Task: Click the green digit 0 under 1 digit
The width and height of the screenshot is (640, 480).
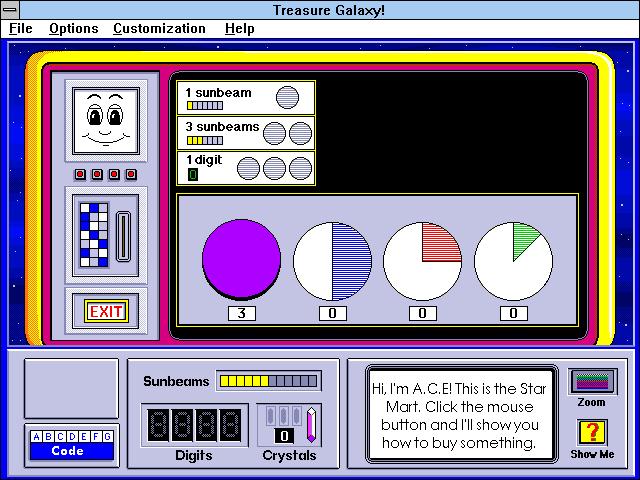Action: point(193,175)
